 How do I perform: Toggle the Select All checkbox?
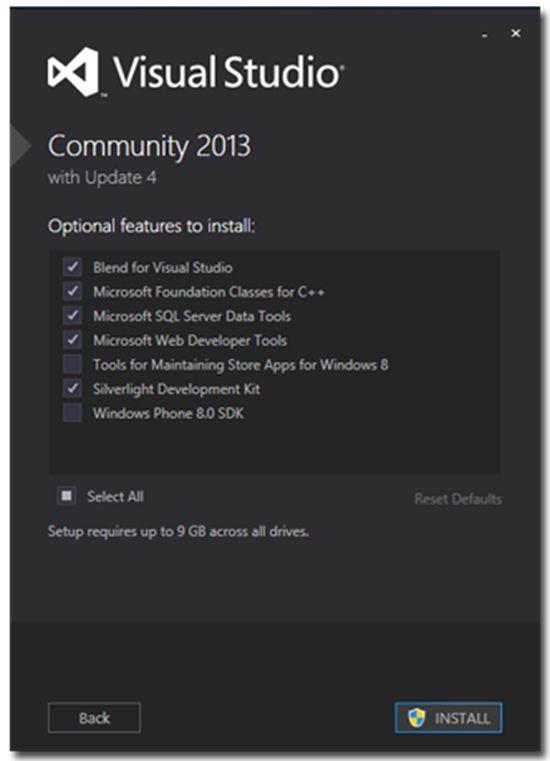pyautogui.click(x=67, y=496)
